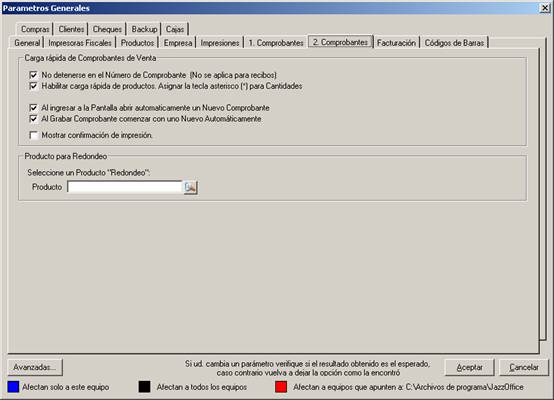The height and width of the screenshot is (400, 554).
Task: Click the Cancelar button
Action: pos(524,367)
